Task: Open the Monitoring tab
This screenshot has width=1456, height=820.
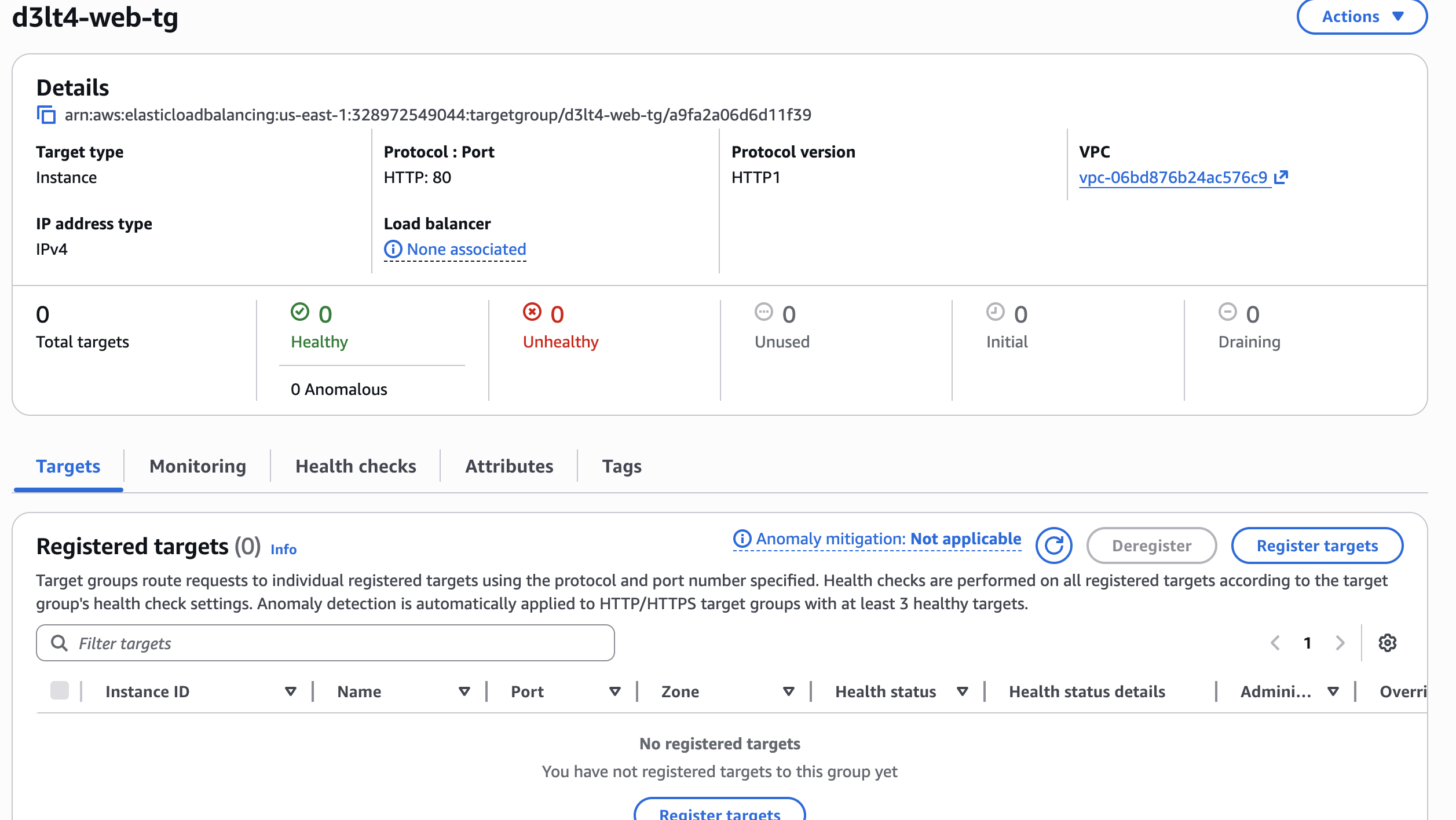Action: point(197,466)
